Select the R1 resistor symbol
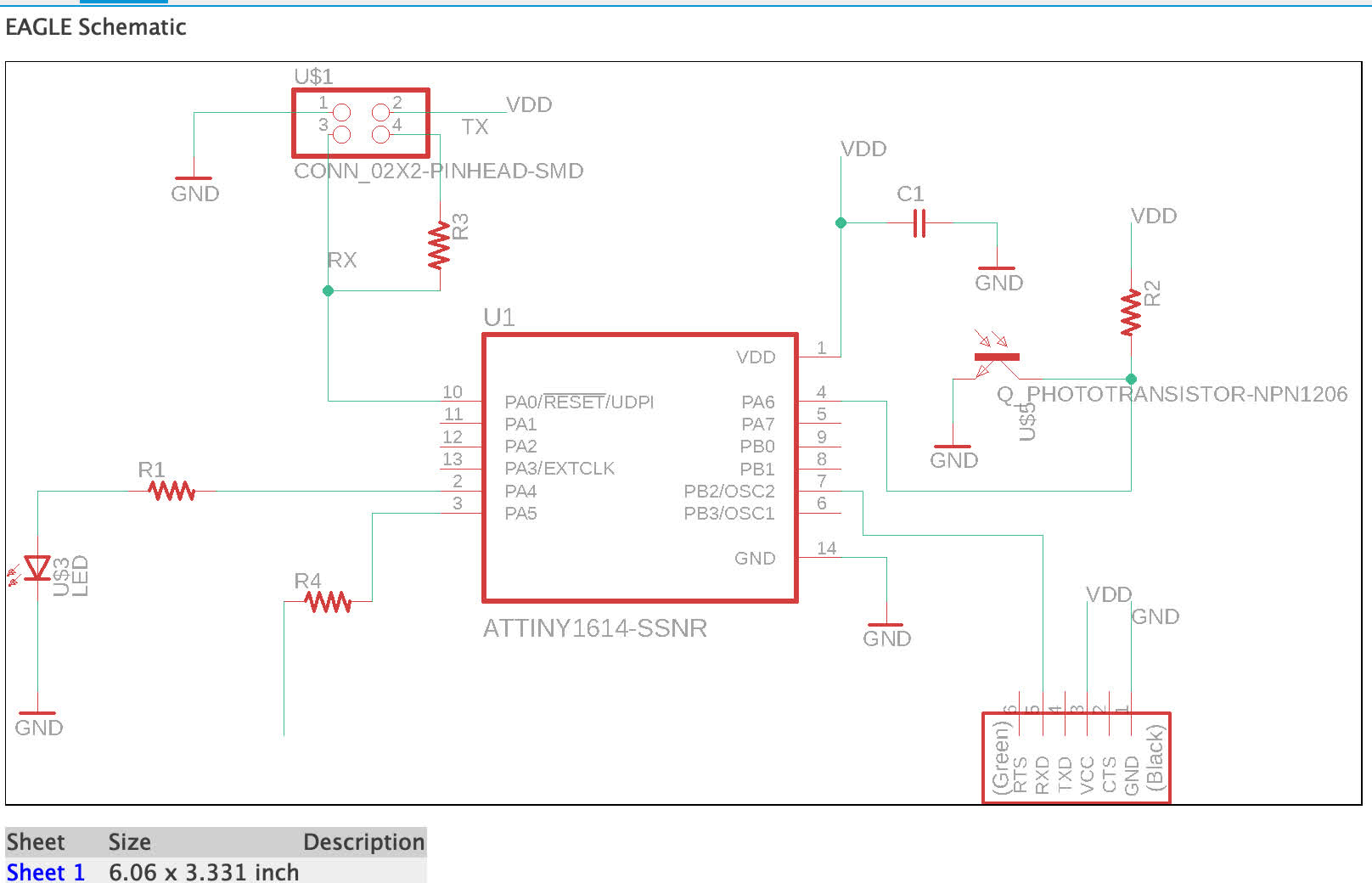This screenshot has width=1372, height=883. coord(171,491)
